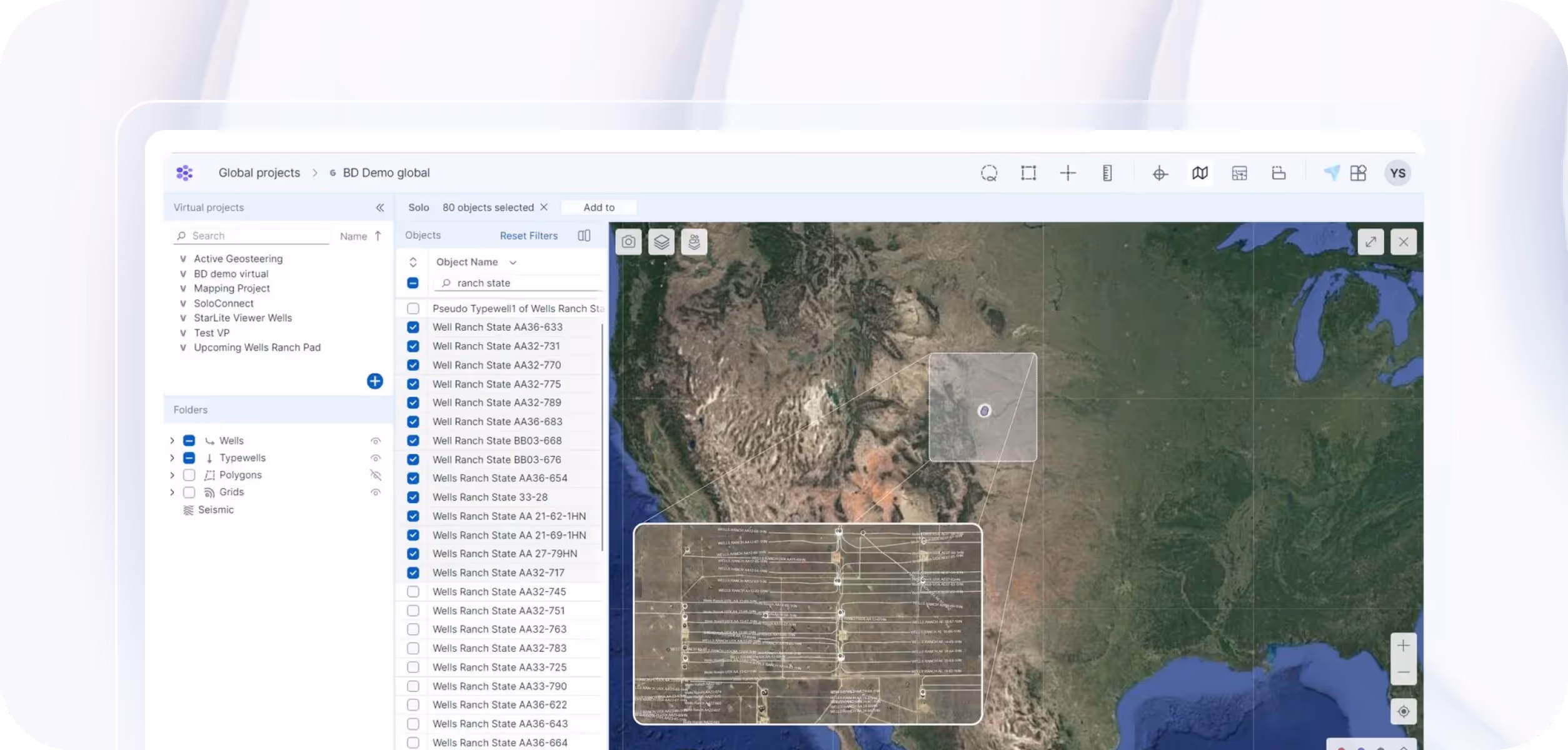Zoom out on the map

[x=1404, y=672]
